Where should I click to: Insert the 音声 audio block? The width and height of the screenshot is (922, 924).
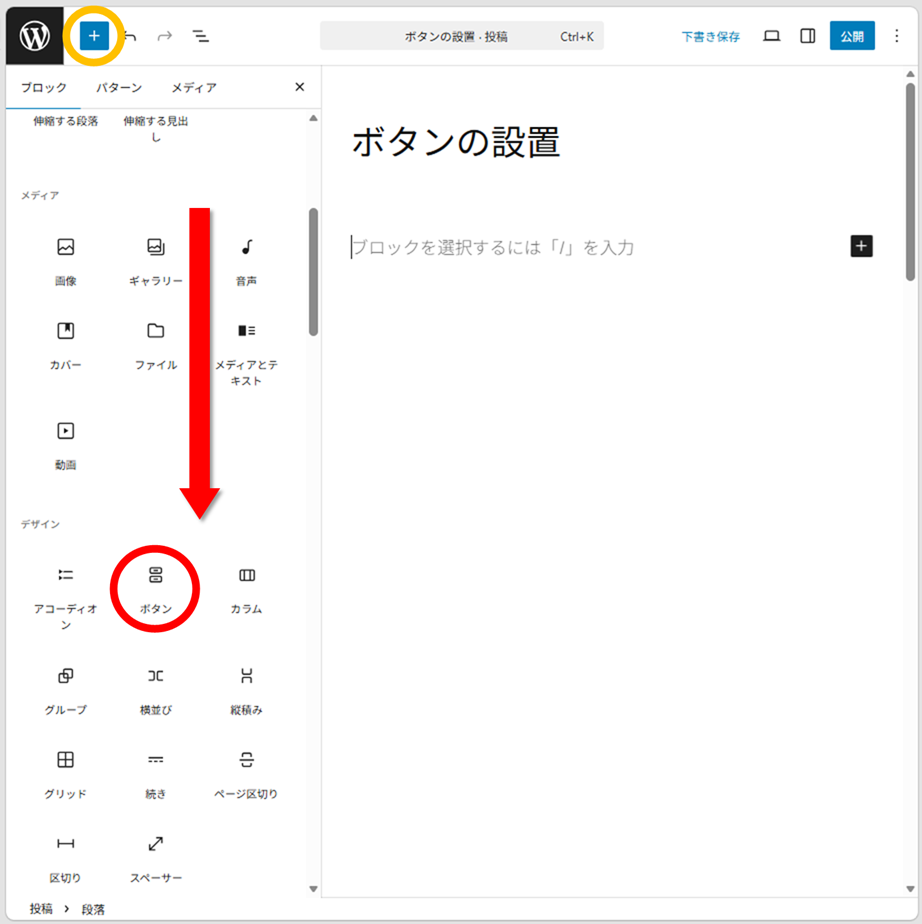pos(246,259)
